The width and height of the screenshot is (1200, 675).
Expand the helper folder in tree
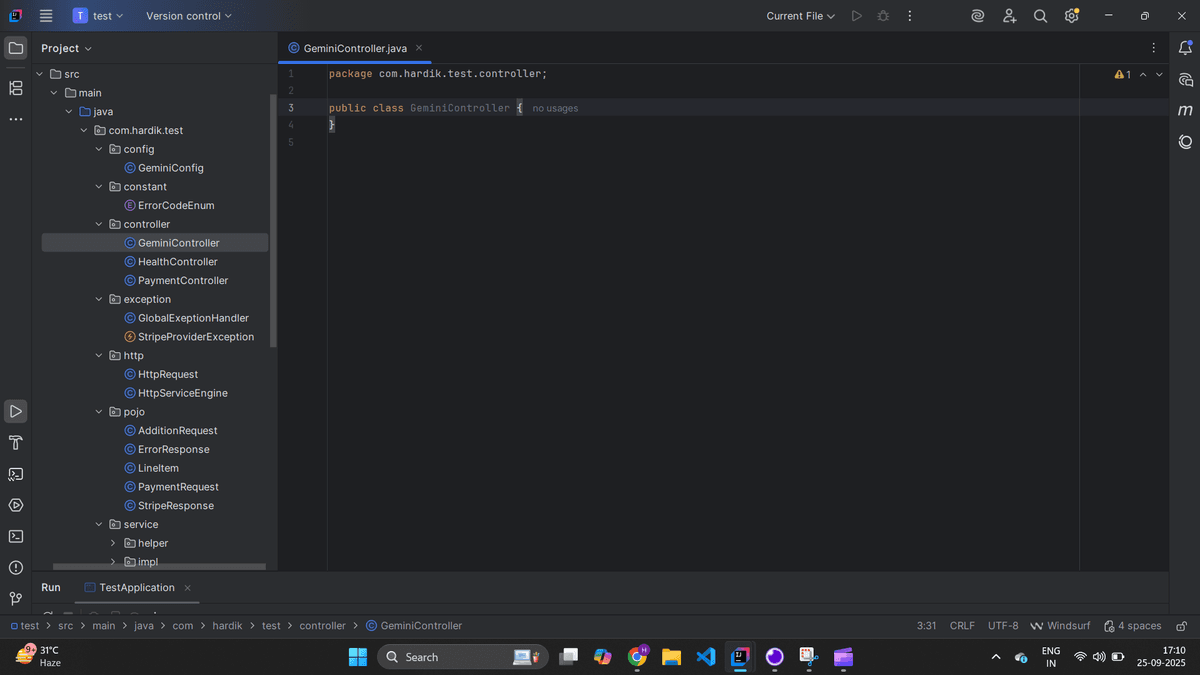(x=113, y=543)
